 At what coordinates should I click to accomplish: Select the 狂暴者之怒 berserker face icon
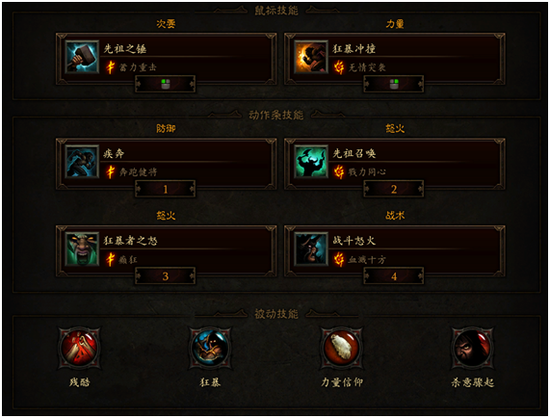82,249
